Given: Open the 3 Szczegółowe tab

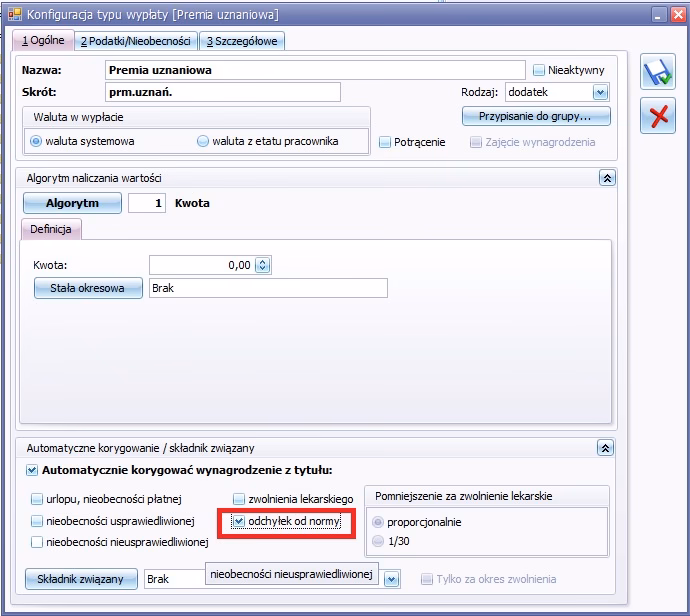Looking at the screenshot, I should pos(243,41).
